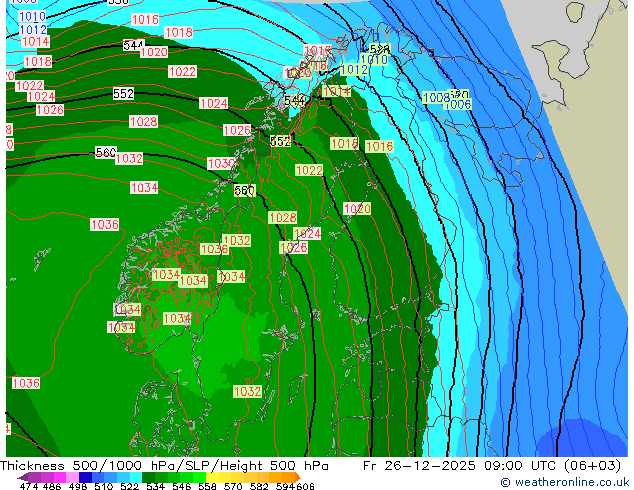
Task: Pick the light pink legend swatch
Action: pyautogui.click(x=72, y=477)
